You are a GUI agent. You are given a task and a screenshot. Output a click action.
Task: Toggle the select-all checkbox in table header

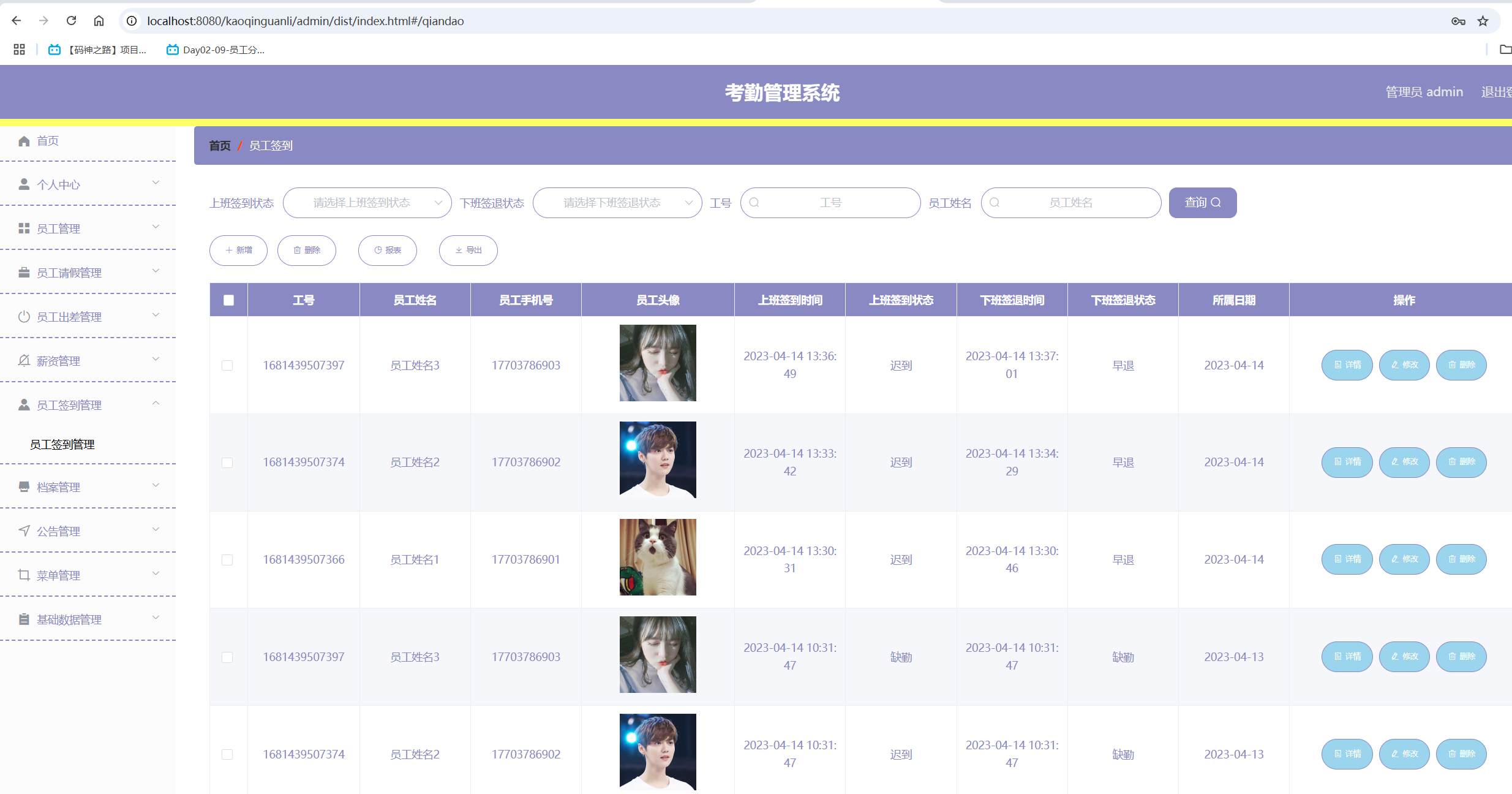coord(228,300)
